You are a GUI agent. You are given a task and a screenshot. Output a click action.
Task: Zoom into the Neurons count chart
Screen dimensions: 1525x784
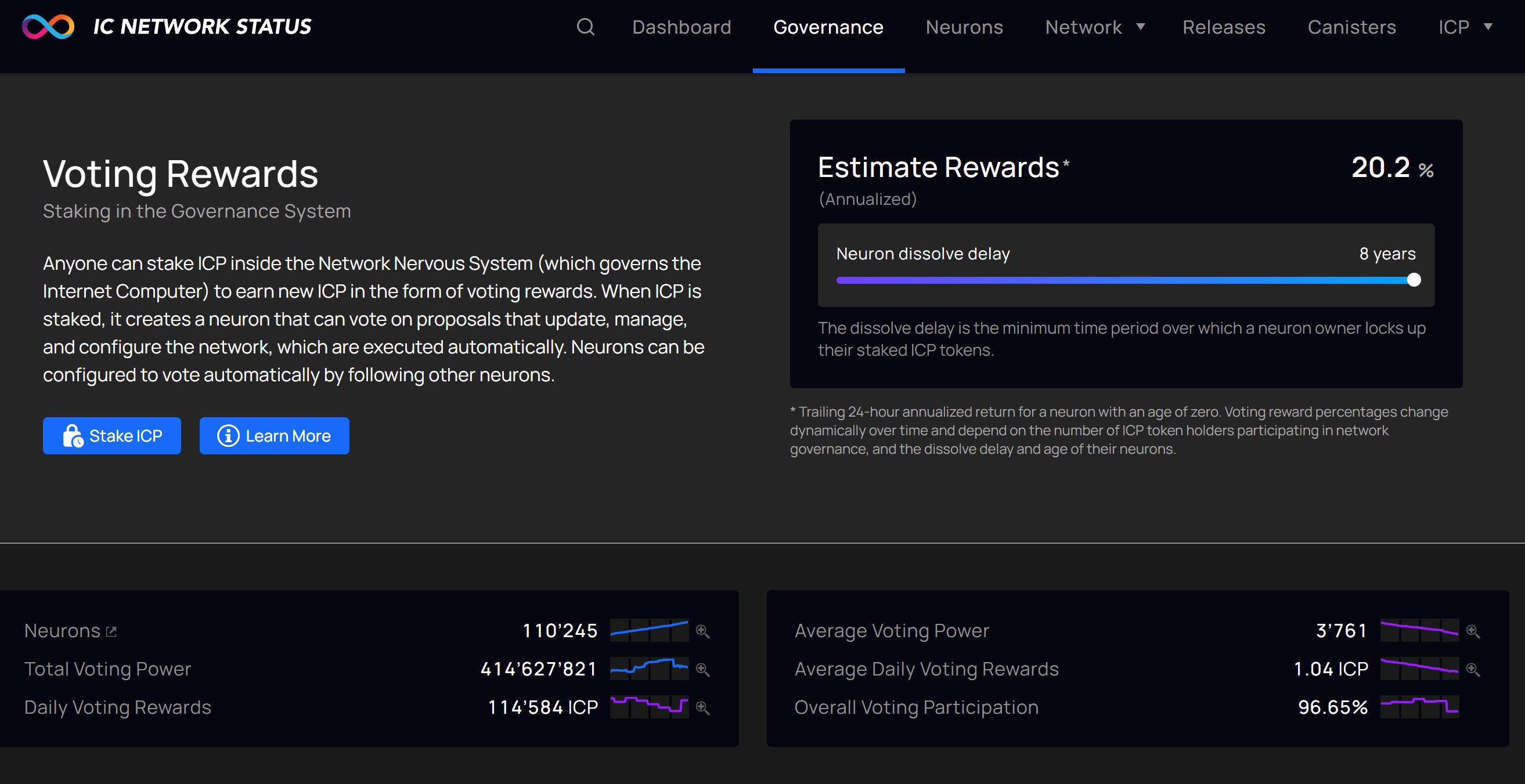pos(703,631)
